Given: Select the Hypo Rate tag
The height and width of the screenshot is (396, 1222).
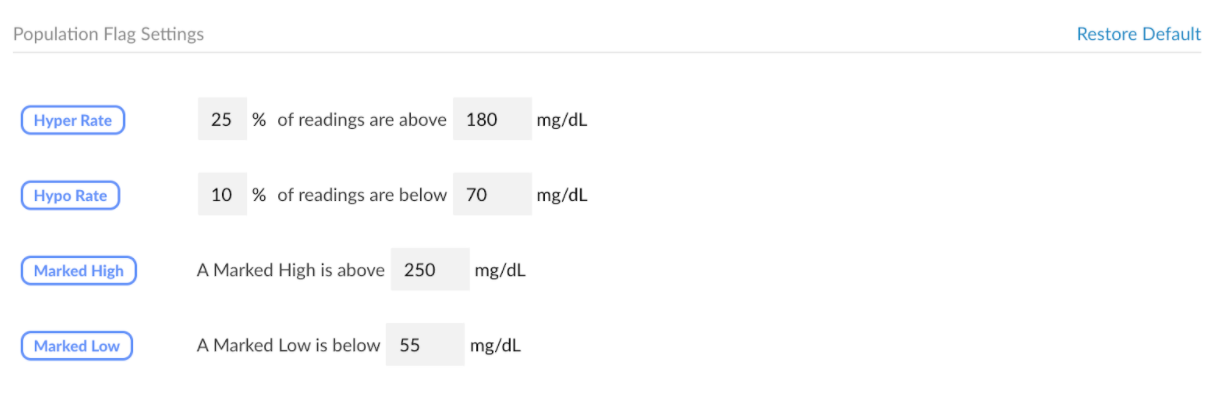Looking at the screenshot, I should [x=70, y=195].
